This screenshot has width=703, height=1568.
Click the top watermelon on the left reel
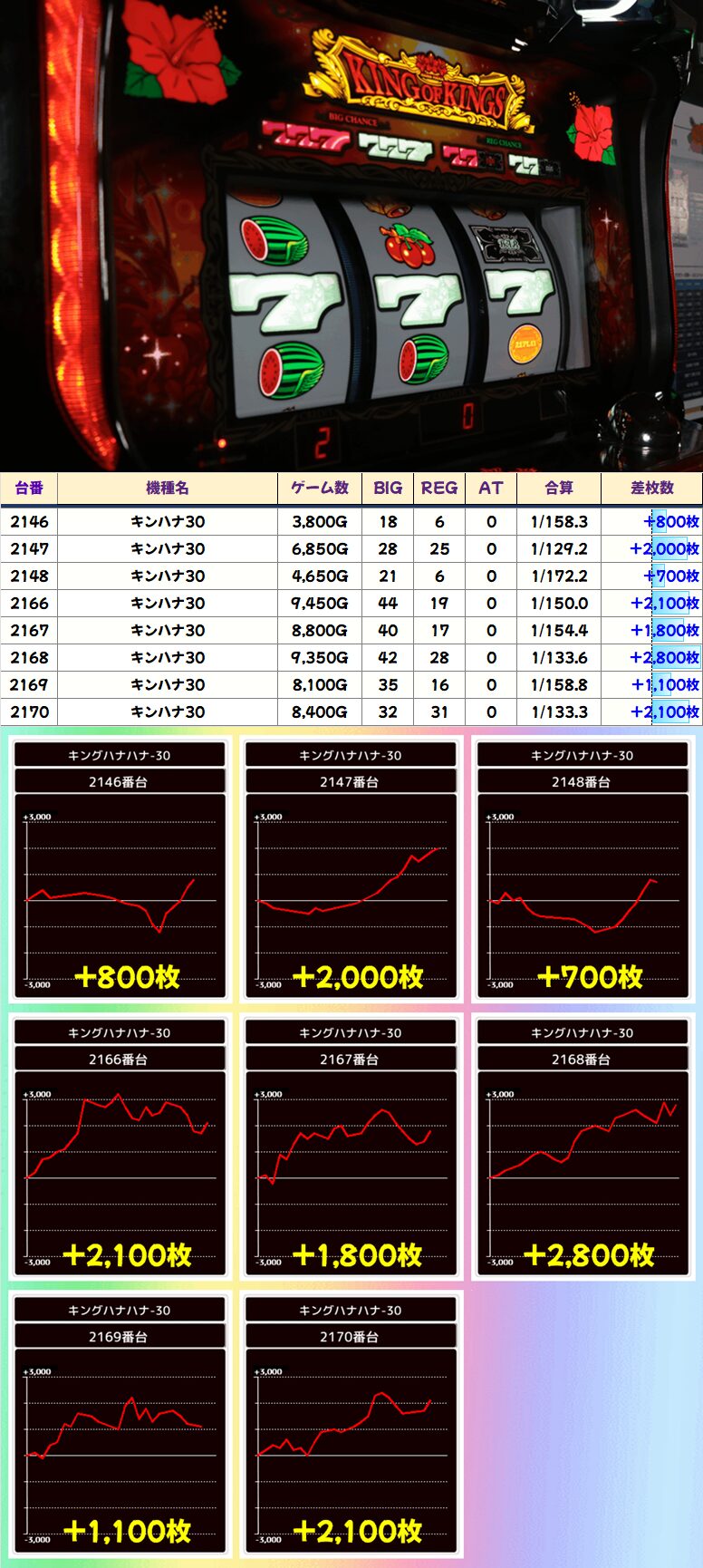(x=273, y=241)
